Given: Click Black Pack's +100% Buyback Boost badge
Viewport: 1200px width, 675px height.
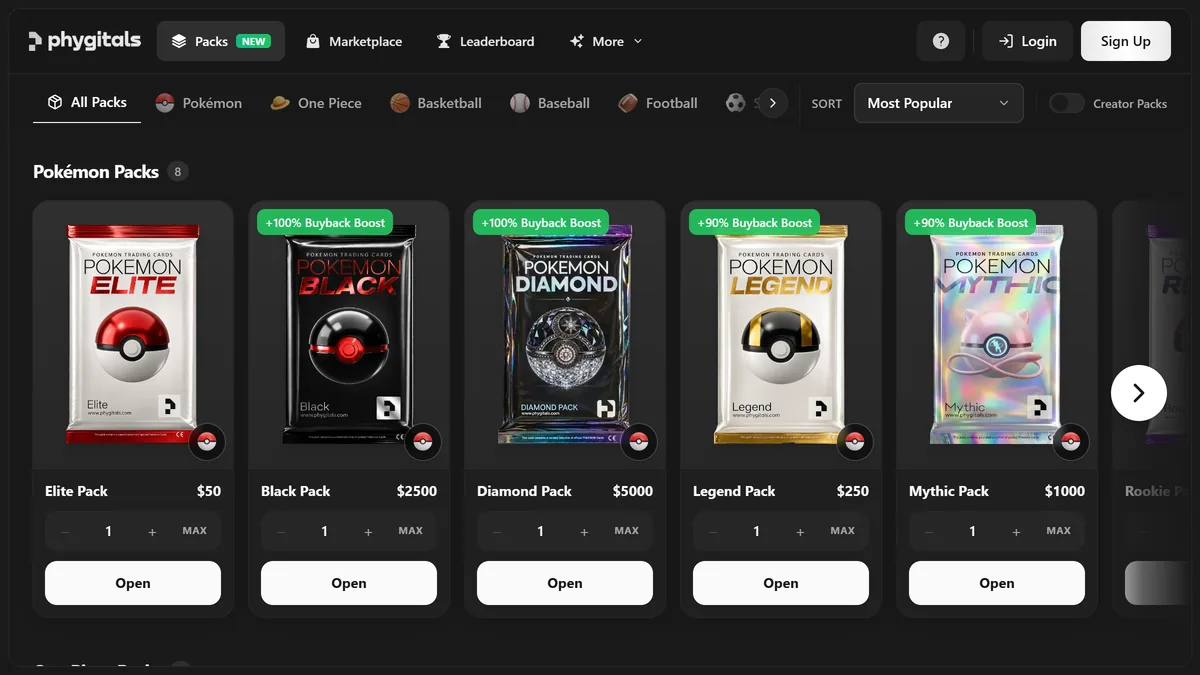Looking at the screenshot, I should point(325,222).
